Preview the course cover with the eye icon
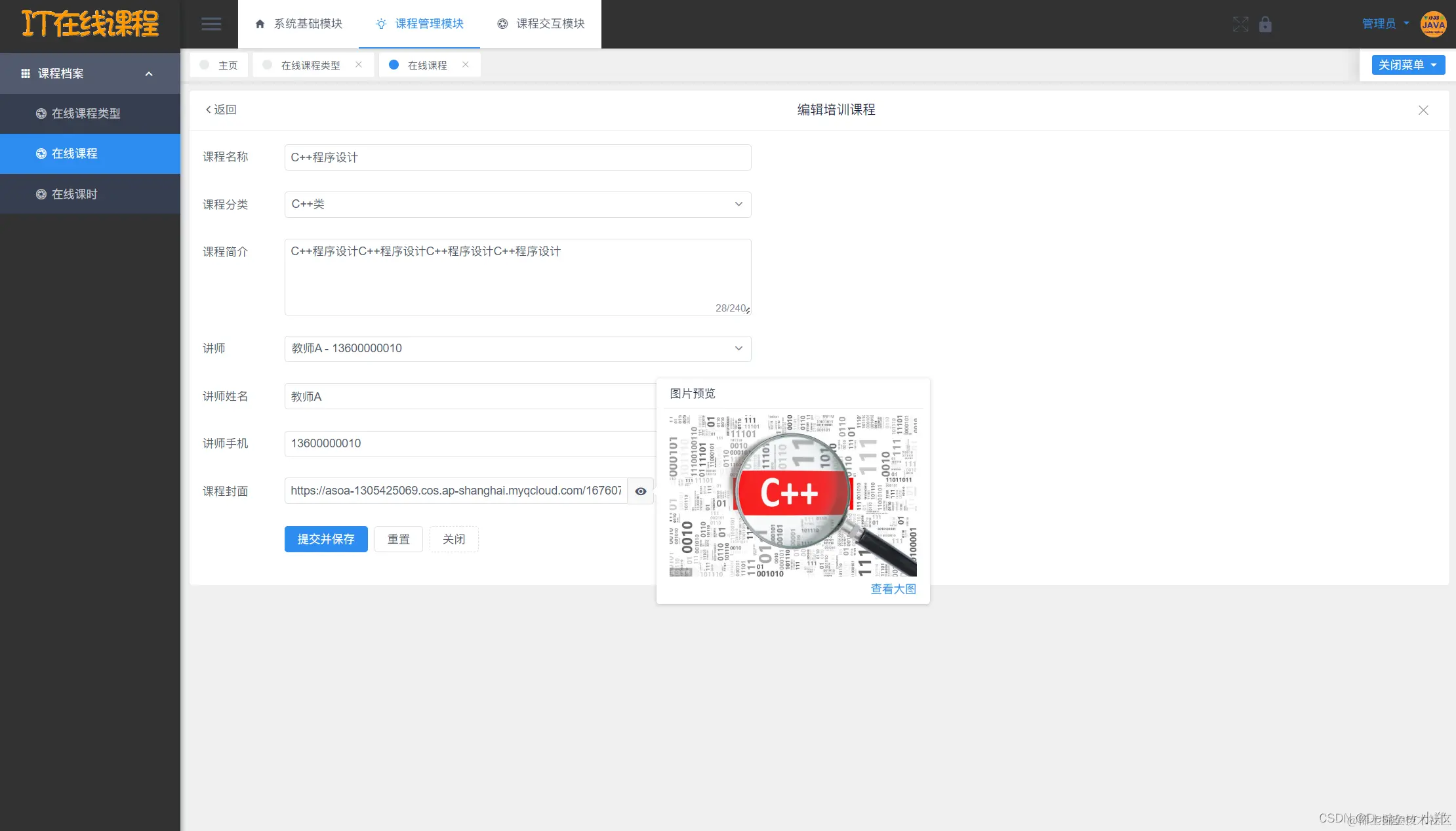1456x831 pixels. coord(640,491)
